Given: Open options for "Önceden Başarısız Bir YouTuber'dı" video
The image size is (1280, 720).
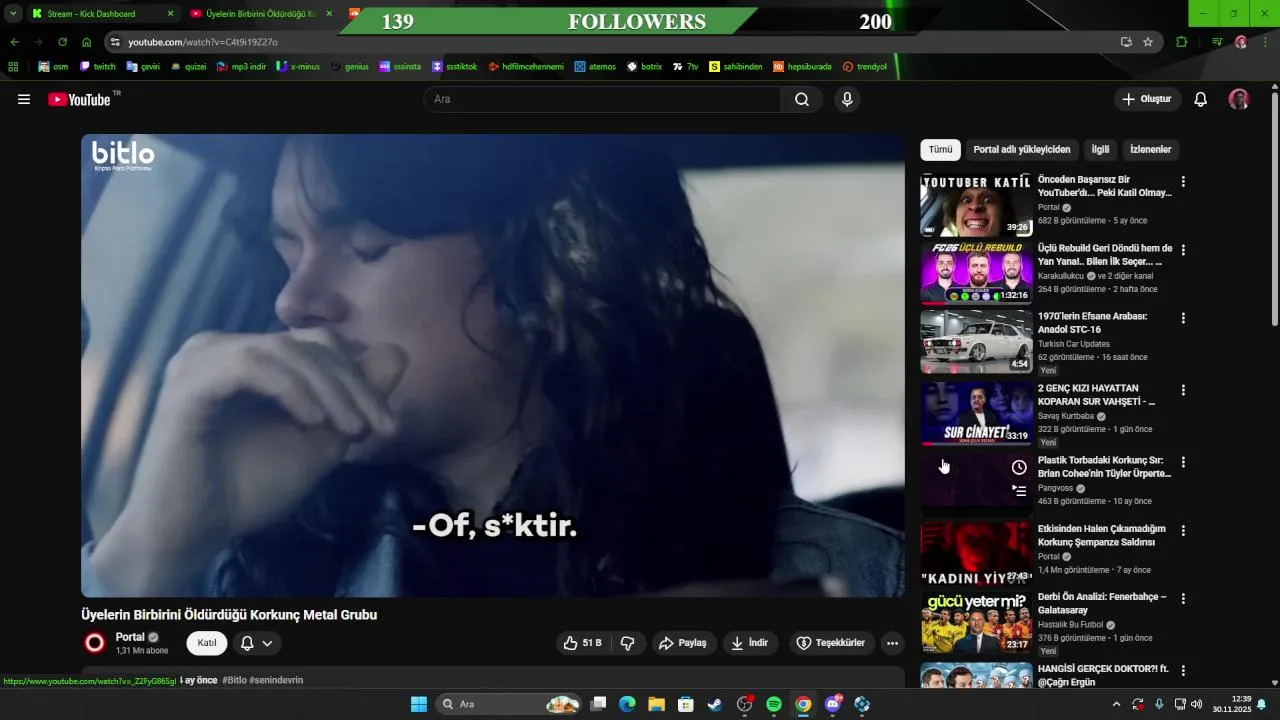Looking at the screenshot, I should point(1183,182).
